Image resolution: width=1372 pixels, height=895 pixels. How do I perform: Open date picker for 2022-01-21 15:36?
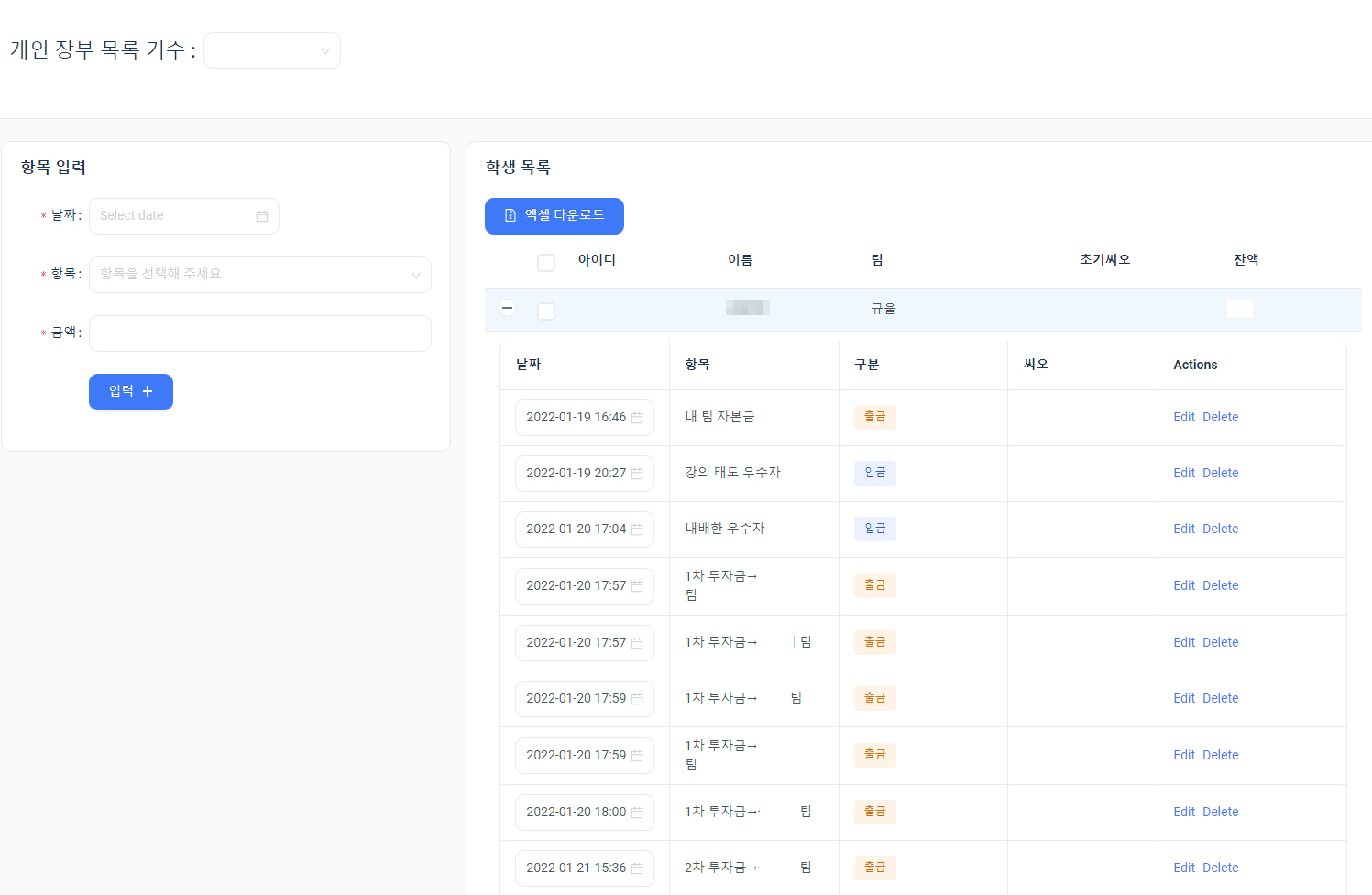(x=585, y=868)
